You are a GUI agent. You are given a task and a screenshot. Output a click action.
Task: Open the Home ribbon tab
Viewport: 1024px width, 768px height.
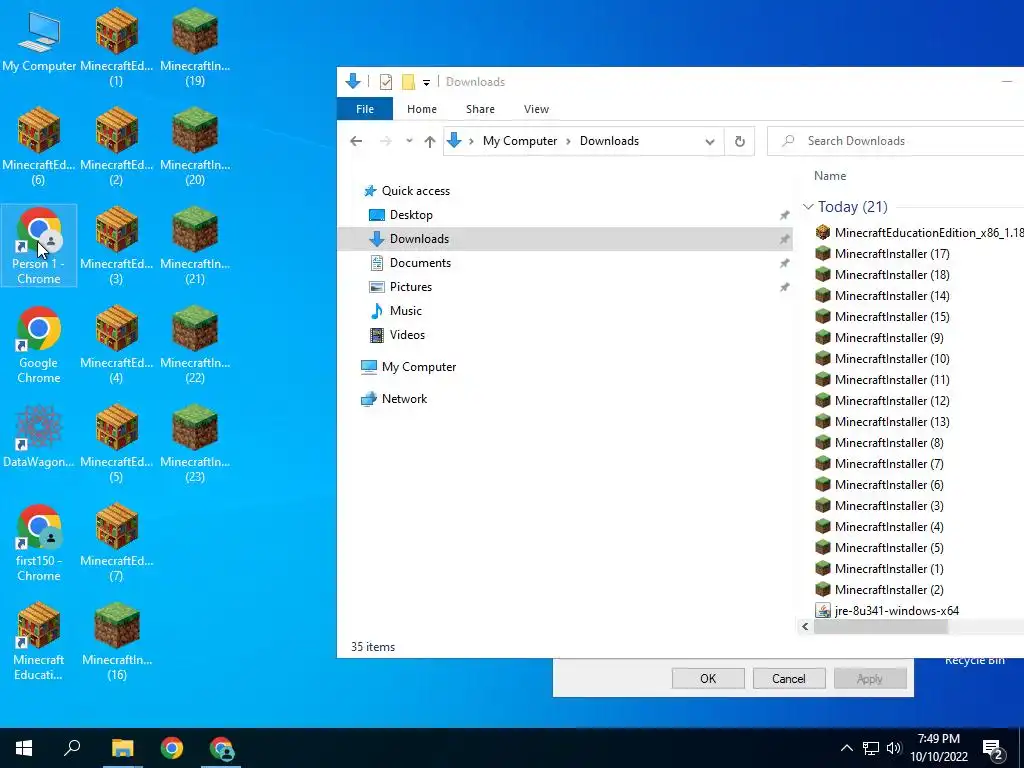pos(422,109)
